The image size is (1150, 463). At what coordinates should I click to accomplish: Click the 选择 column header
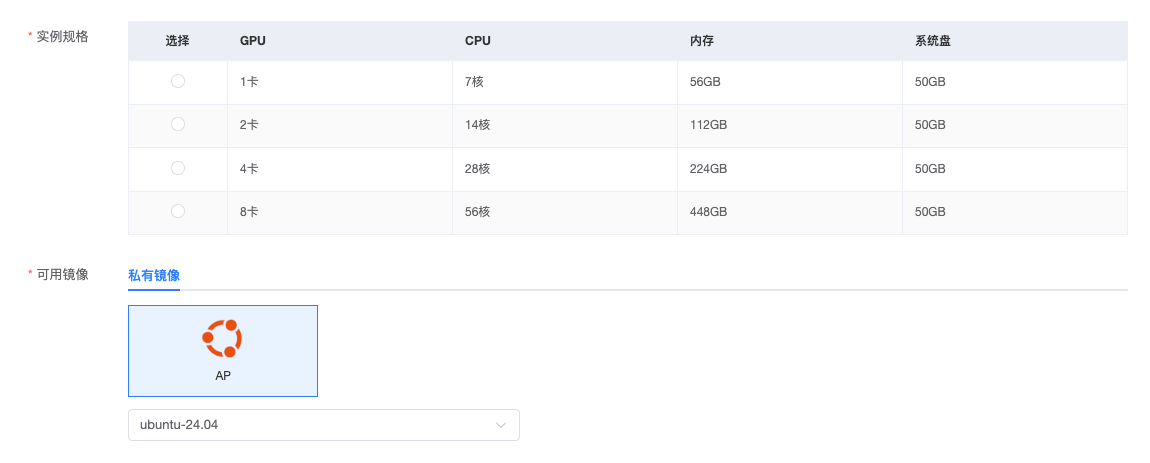pyautogui.click(x=177, y=41)
